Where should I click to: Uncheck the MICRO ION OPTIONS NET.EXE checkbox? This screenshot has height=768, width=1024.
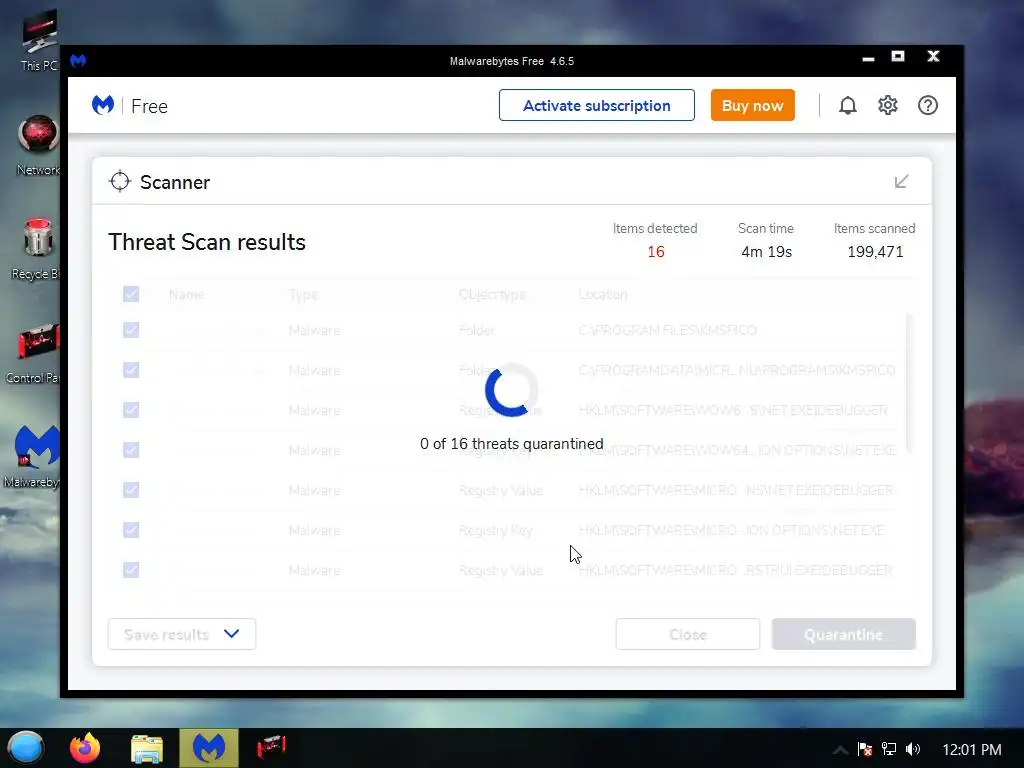pyautogui.click(x=131, y=530)
